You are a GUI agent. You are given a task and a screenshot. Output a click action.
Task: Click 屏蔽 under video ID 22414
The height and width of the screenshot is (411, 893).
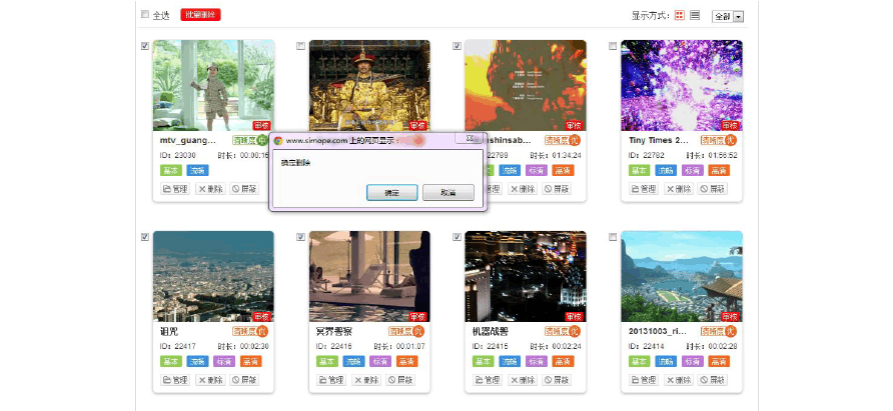coord(713,380)
